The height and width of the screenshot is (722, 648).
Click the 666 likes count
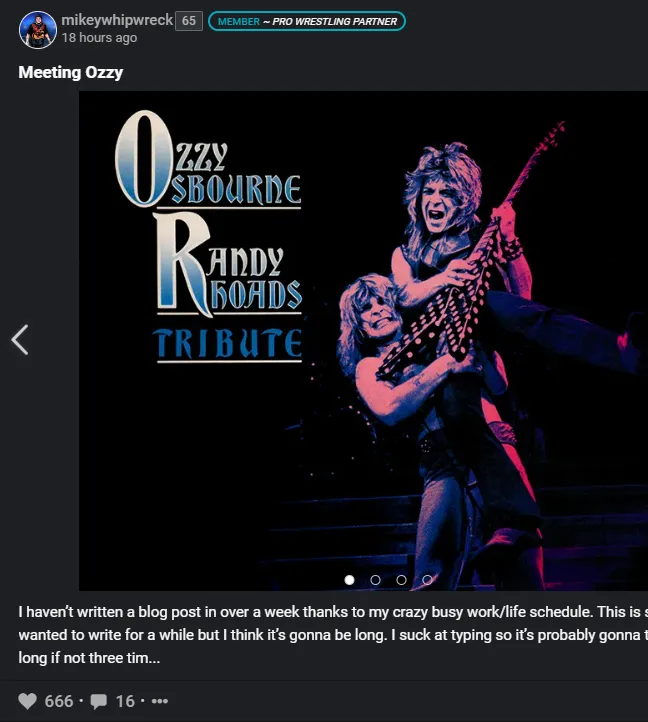[59, 701]
